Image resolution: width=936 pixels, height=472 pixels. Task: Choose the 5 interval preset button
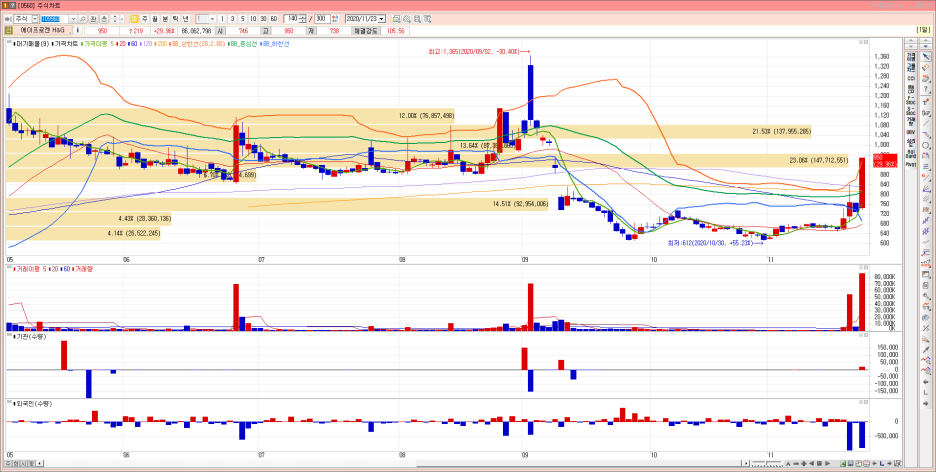pyautogui.click(x=243, y=18)
